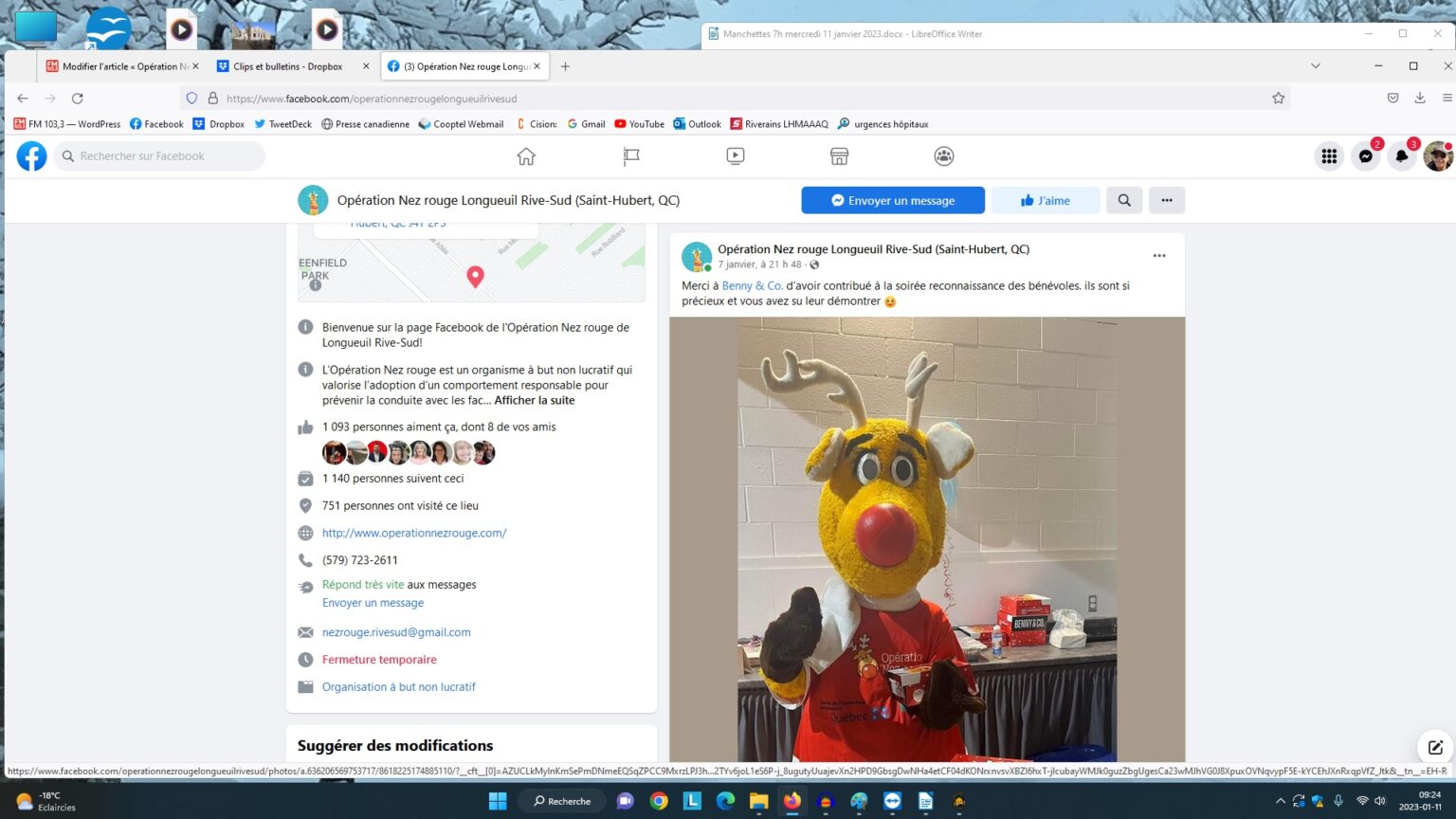Open the Pages flag icon
This screenshot has height=819, width=1456.
[x=631, y=156]
